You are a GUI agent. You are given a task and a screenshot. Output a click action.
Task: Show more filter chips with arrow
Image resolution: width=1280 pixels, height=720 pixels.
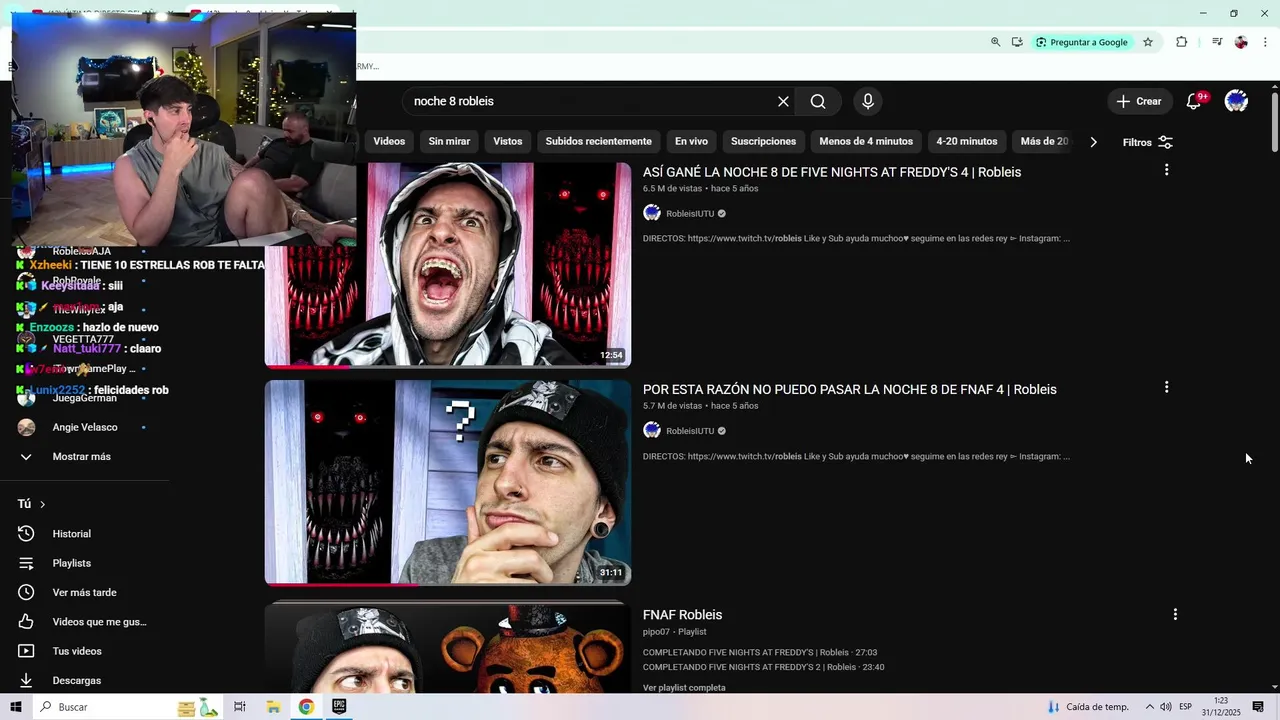(1093, 142)
